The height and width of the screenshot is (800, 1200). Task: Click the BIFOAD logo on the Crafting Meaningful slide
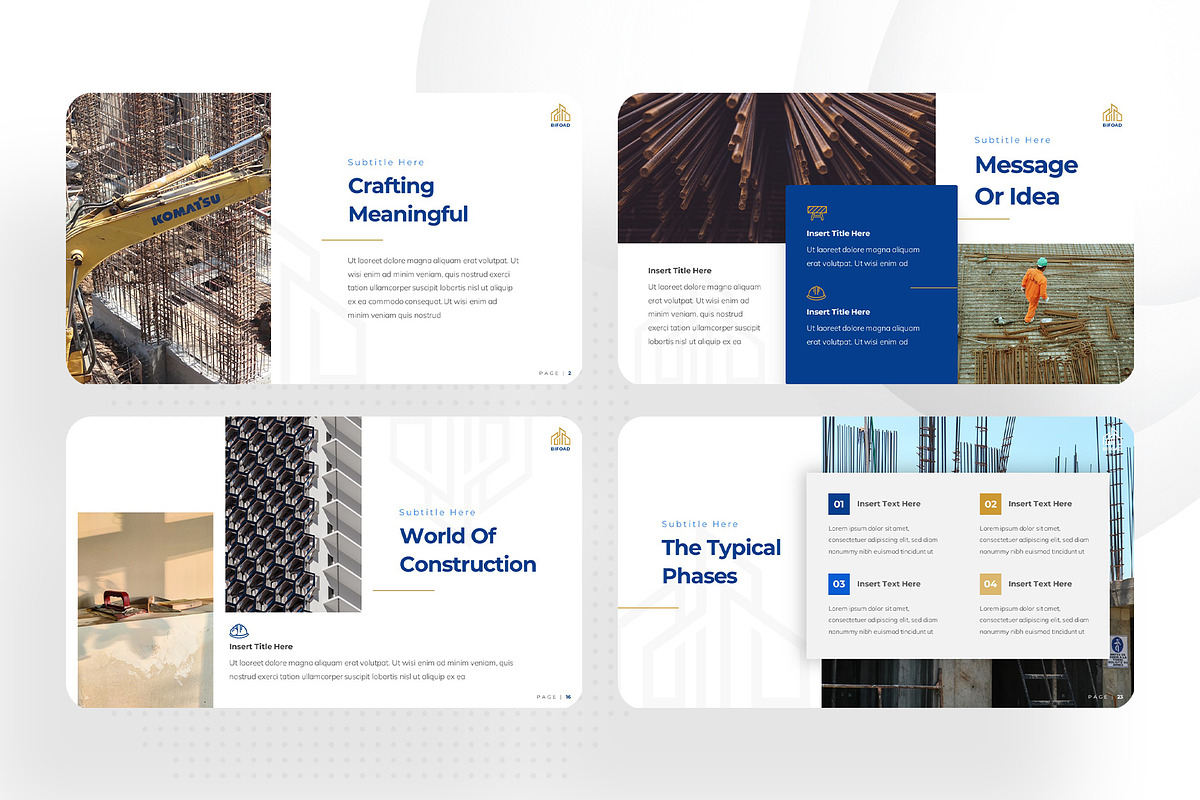[560, 116]
